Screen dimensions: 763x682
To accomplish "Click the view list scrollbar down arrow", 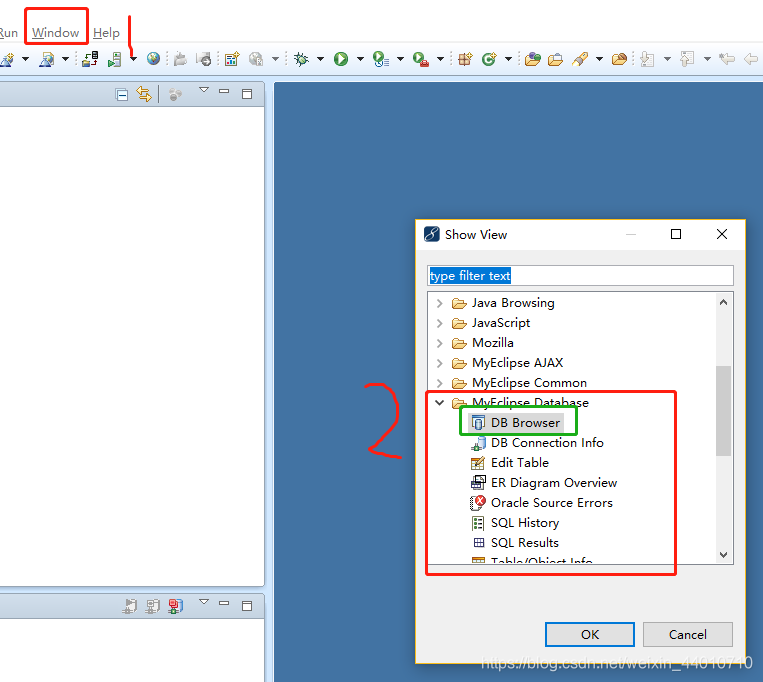I will pos(724,555).
